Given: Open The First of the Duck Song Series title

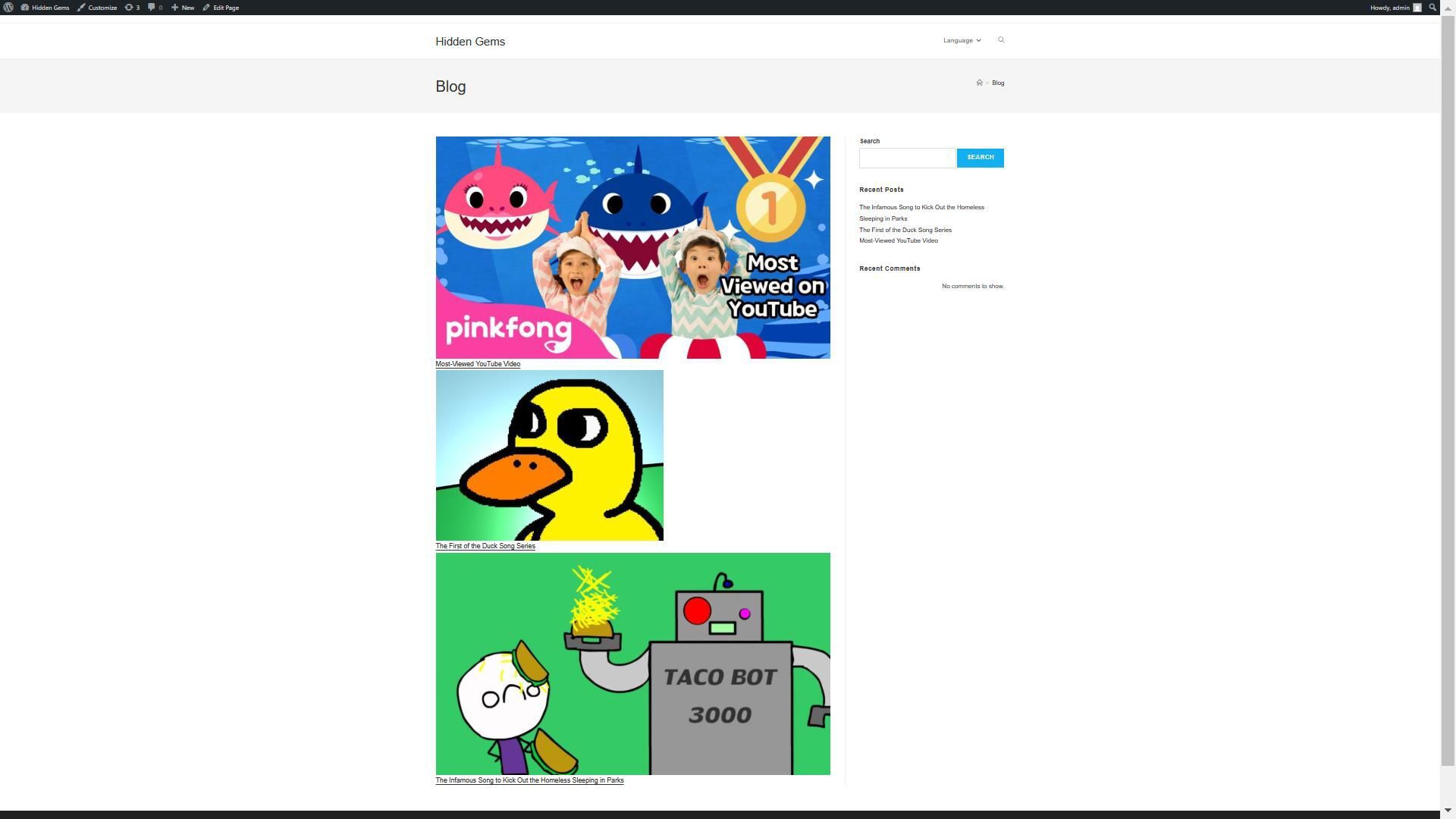Looking at the screenshot, I should [485, 546].
